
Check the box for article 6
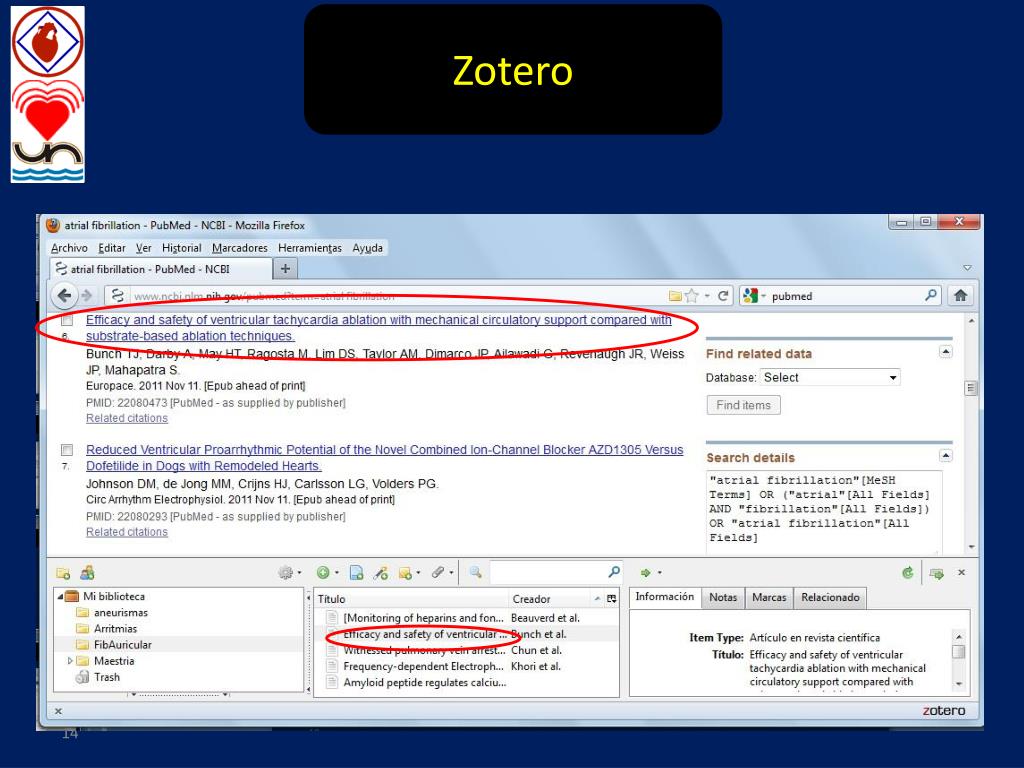67,321
